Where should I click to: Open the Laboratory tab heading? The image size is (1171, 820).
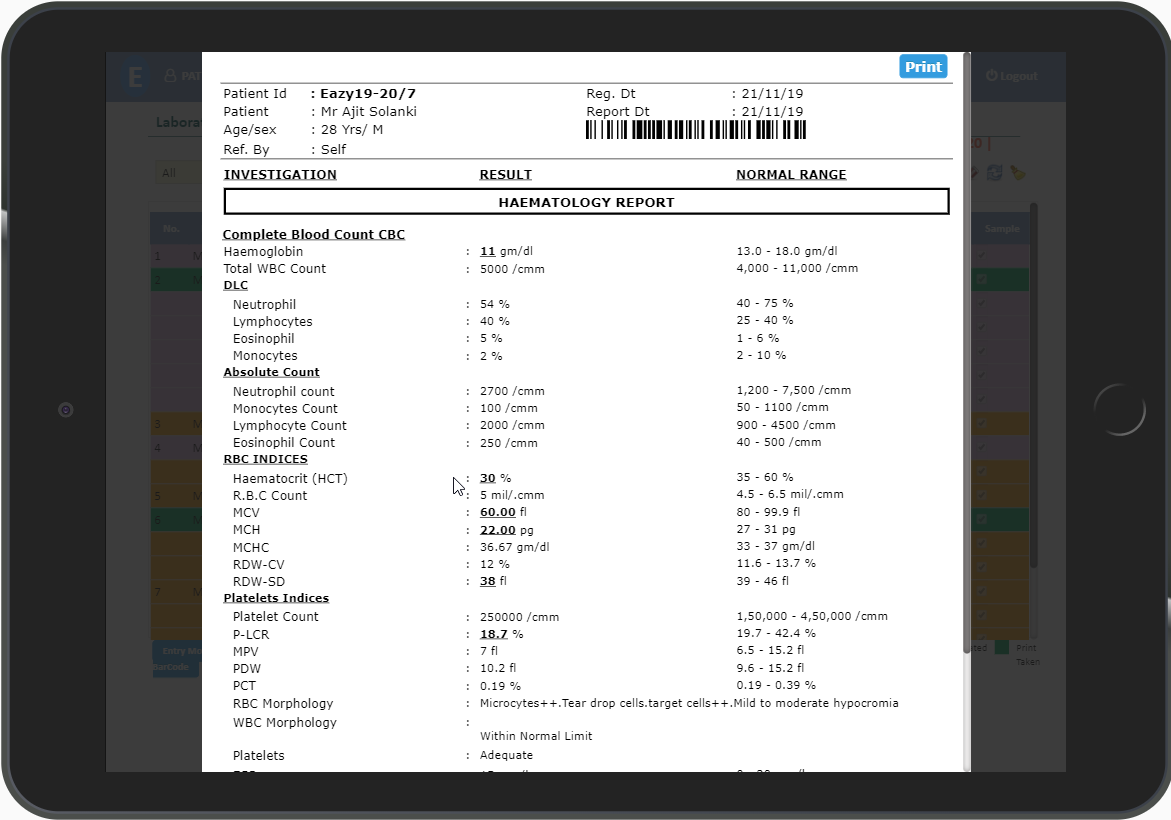pos(178,123)
